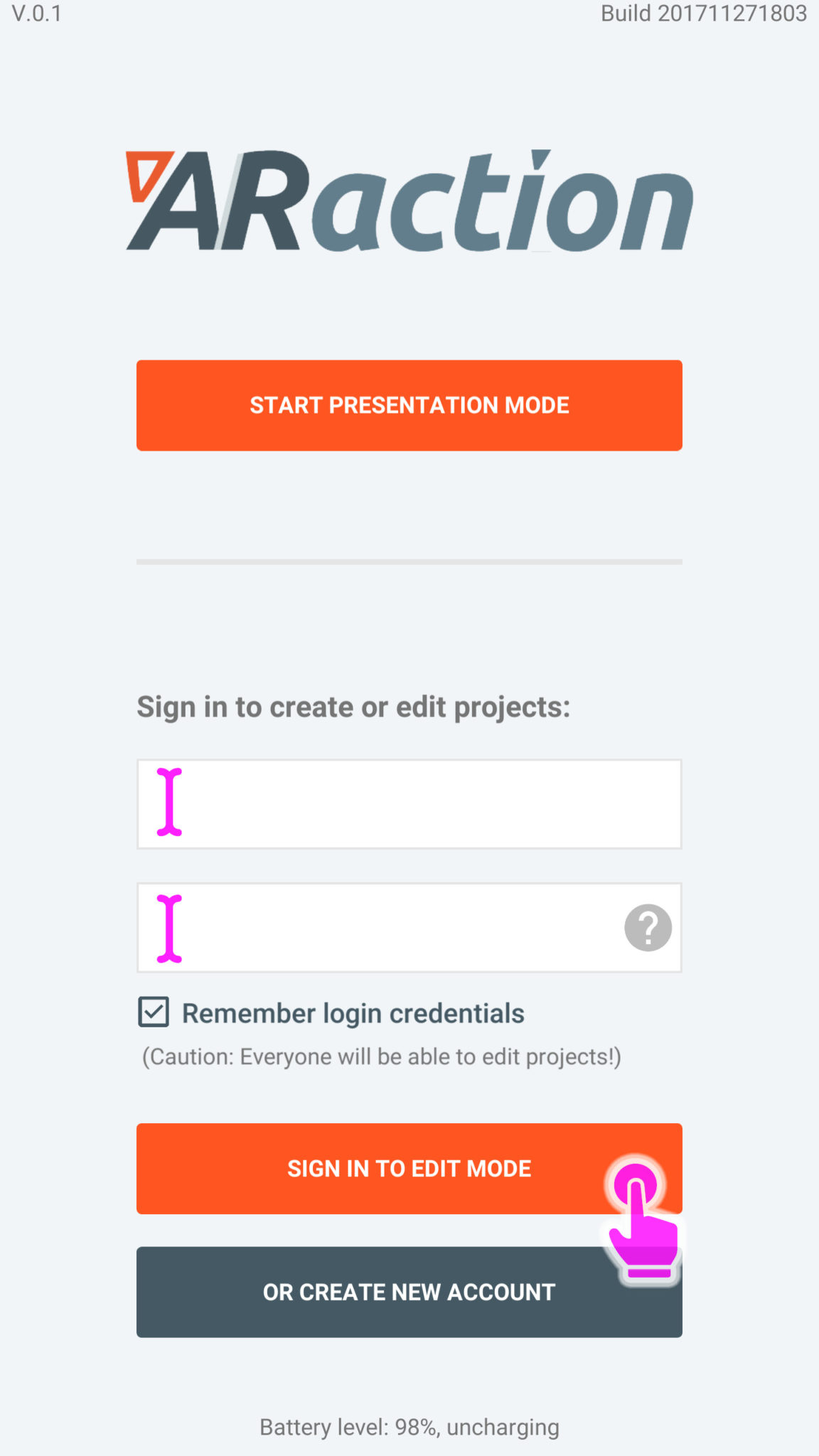Viewport: 819px width, 1456px height.
Task: Click the Battery level status text
Action: click(409, 1427)
